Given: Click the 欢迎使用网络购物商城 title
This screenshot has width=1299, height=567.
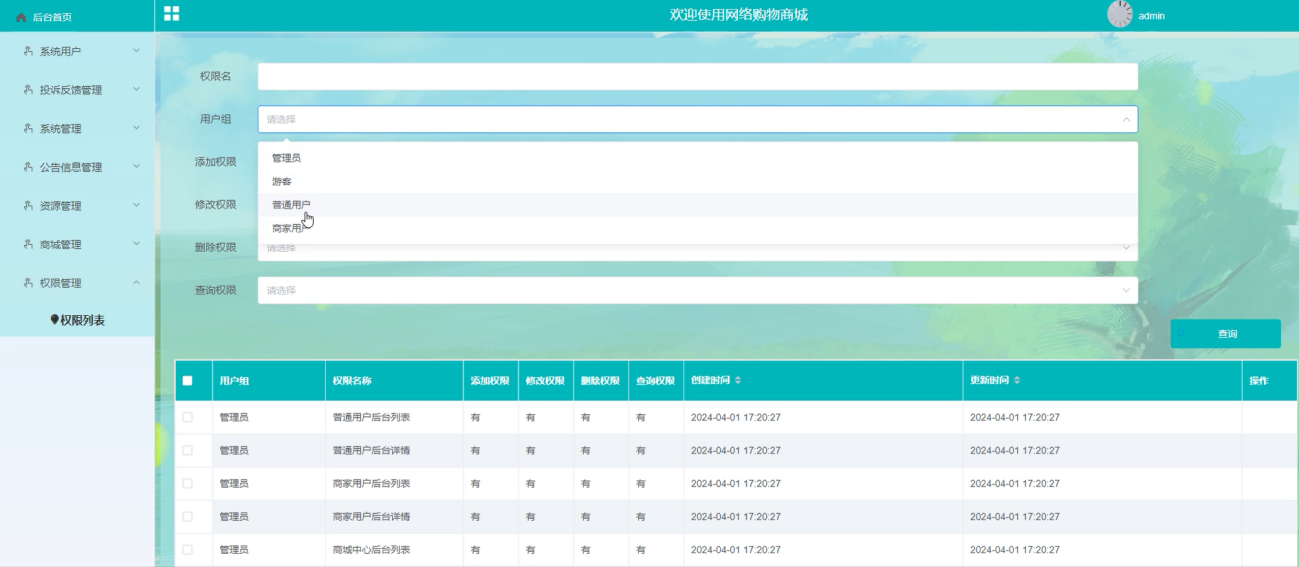Looking at the screenshot, I should coord(738,15).
